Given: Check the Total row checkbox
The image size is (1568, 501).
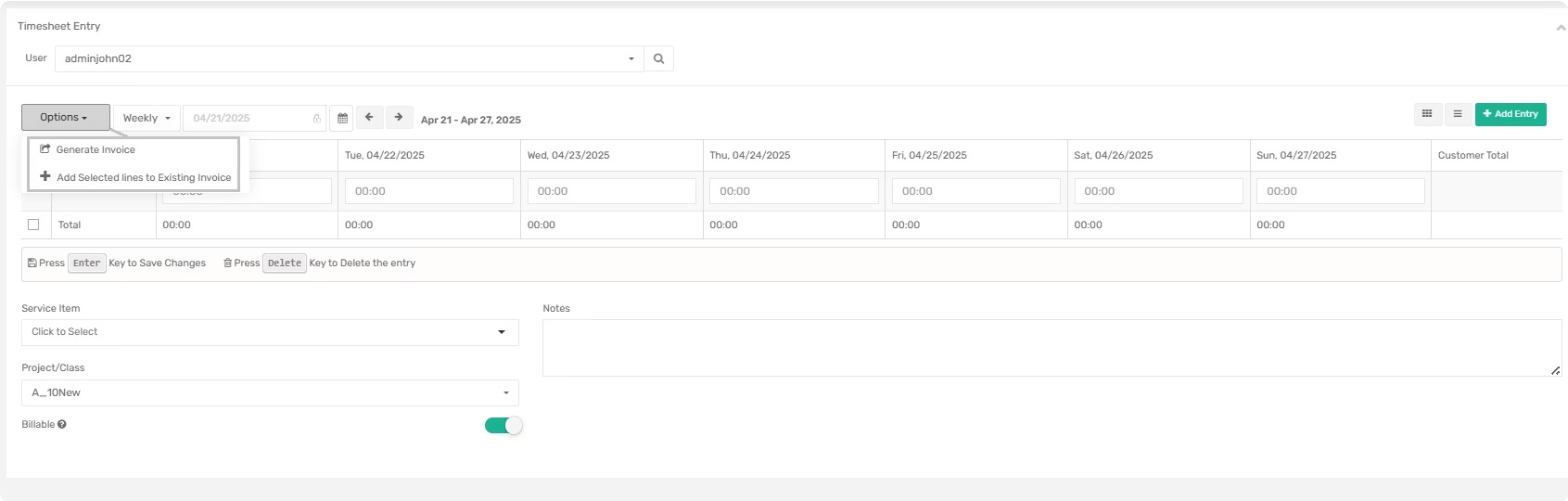Looking at the screenshot, I should [33, 225].
